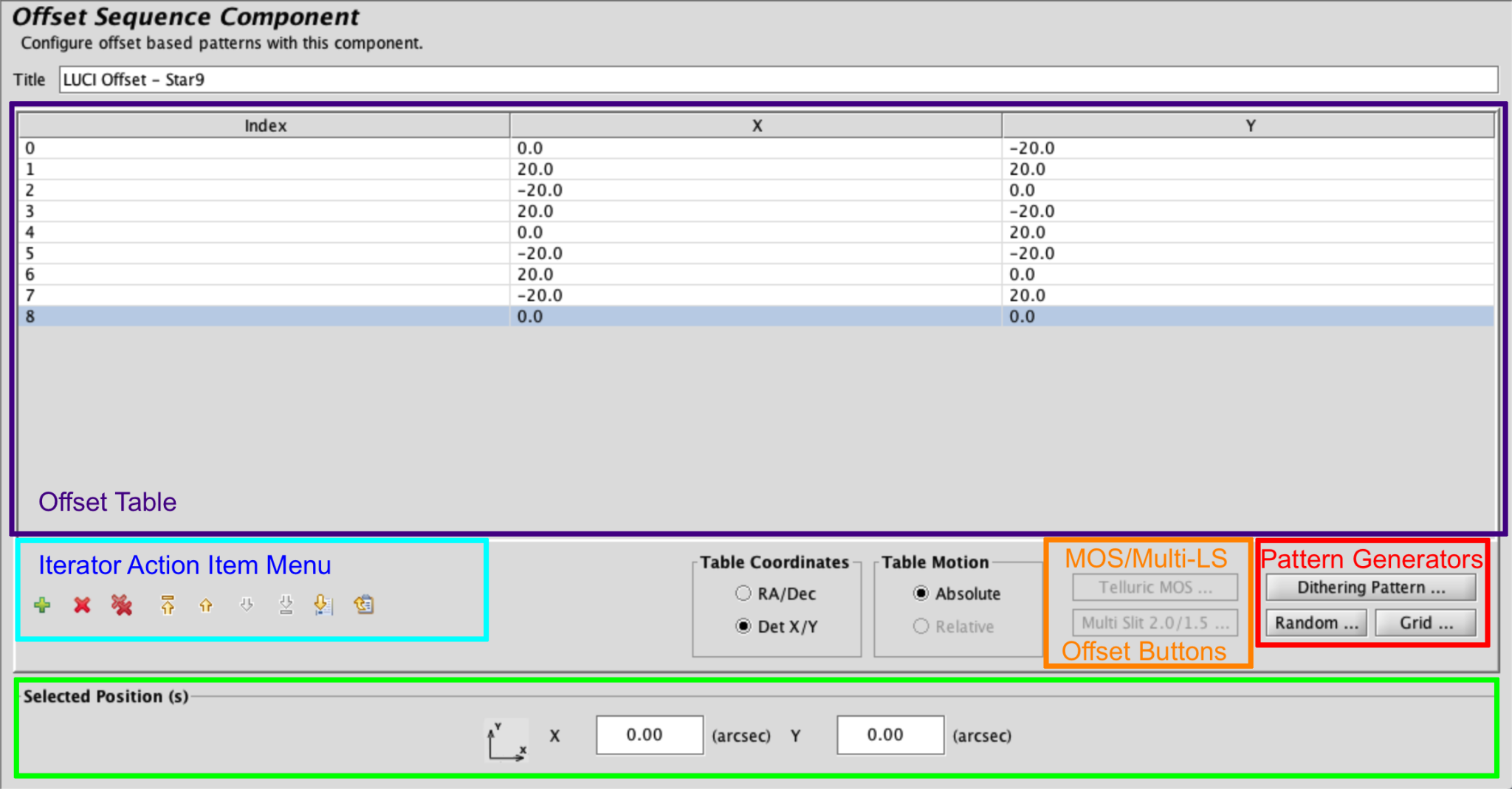Click X cell 20.0 in row 3

[756, 211]
